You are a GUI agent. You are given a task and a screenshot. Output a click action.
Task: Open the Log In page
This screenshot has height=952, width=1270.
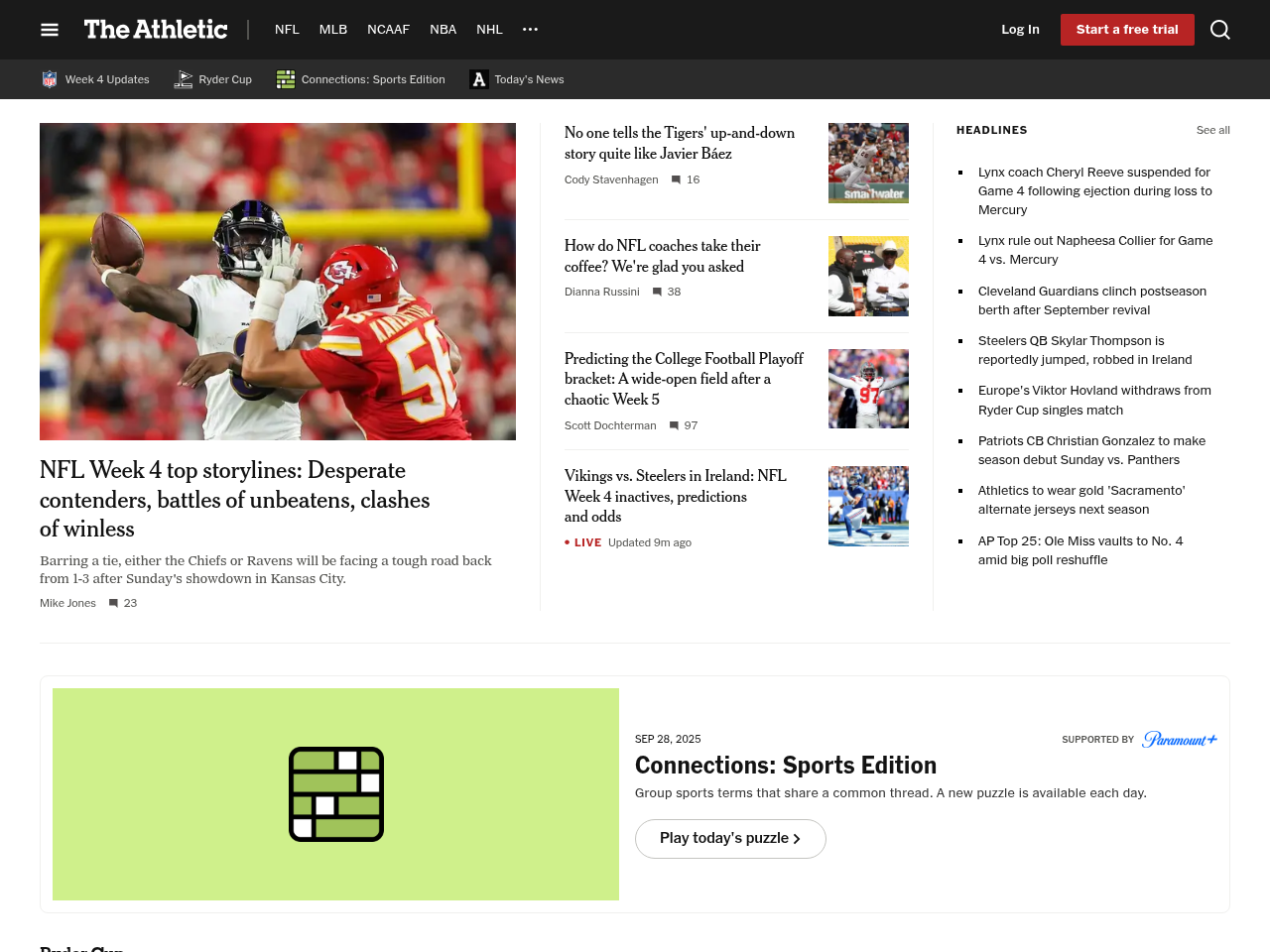click(1020, 29)
